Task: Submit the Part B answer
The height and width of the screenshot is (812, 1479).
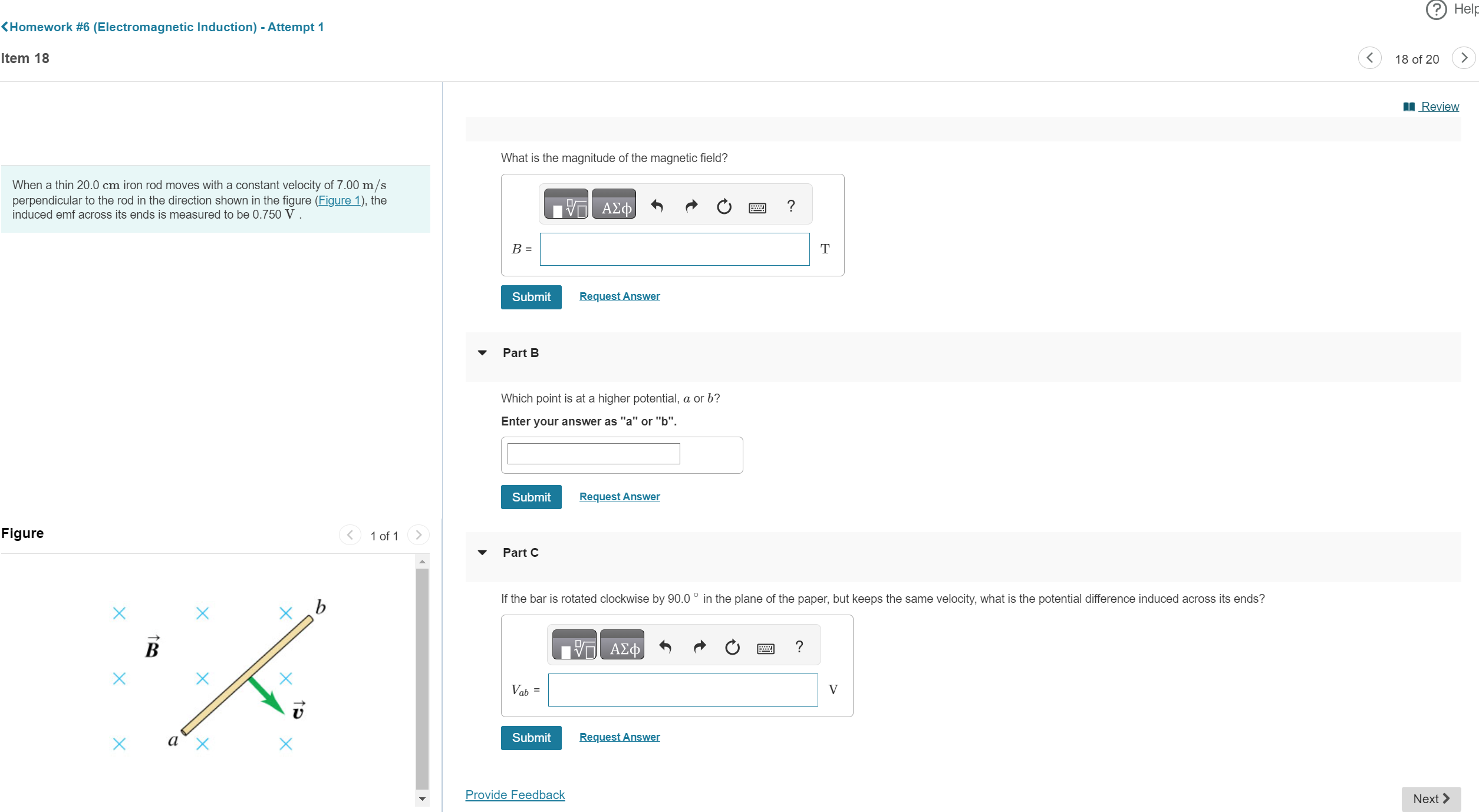Action: 531,497
